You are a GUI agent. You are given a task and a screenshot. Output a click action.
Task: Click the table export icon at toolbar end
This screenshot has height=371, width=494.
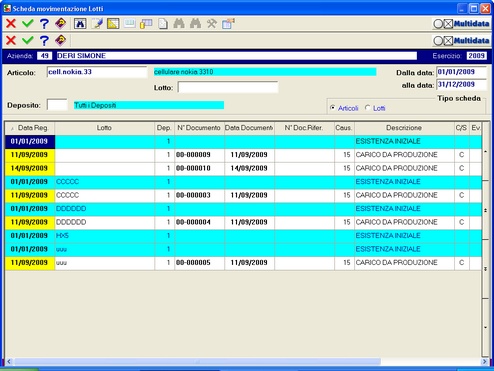point(228,24)
